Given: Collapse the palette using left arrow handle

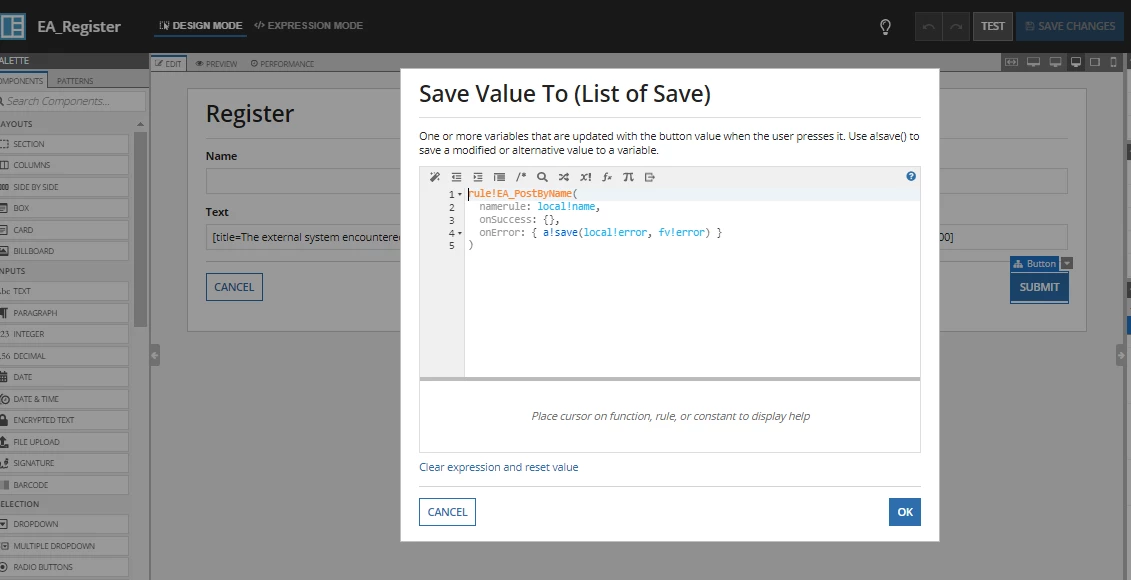Looking at the screenshot, I should coord(155,355).
